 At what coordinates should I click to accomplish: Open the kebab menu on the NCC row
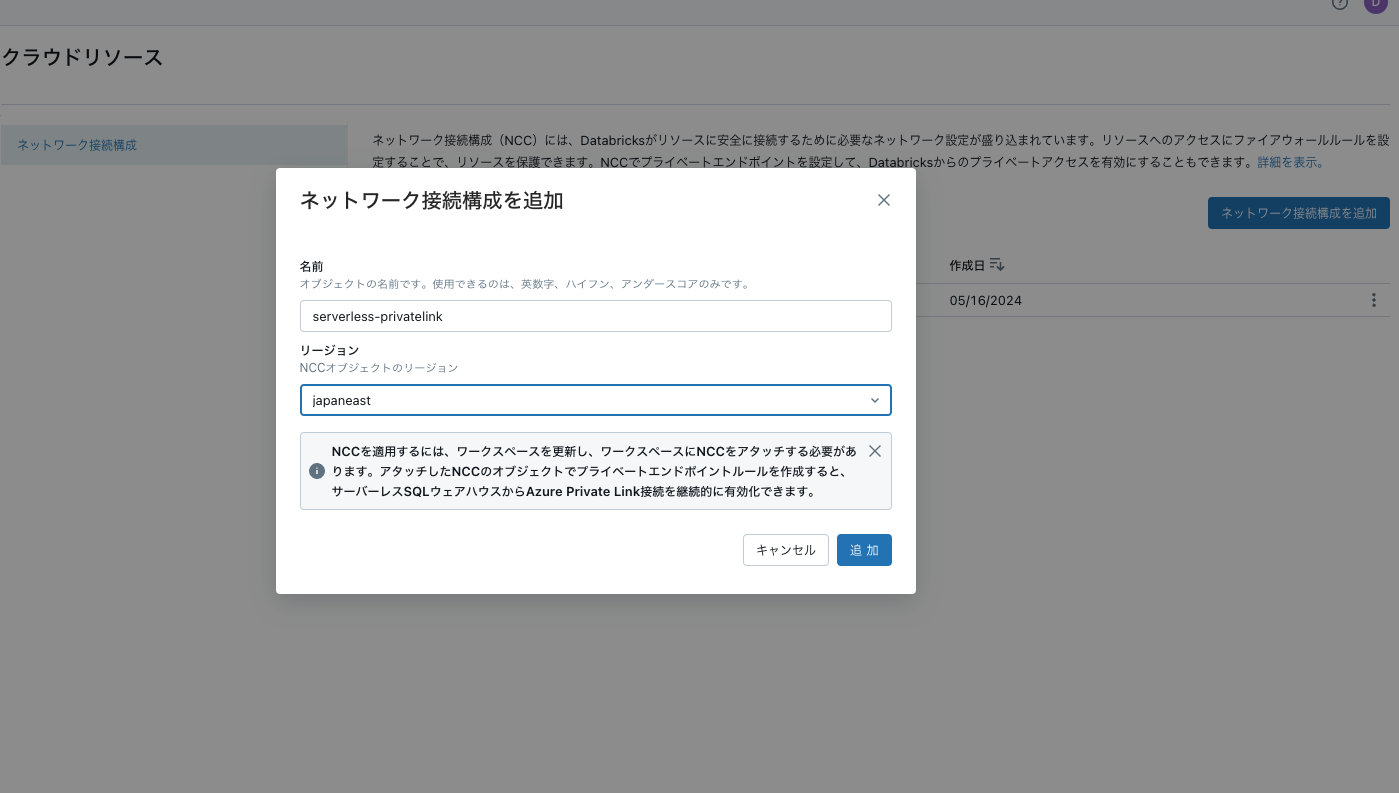(x=1373, y=300)
